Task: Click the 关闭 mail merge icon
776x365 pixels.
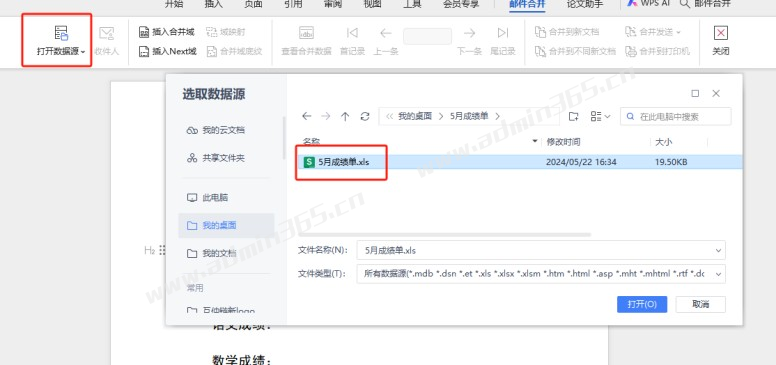Action: (721, 33)
